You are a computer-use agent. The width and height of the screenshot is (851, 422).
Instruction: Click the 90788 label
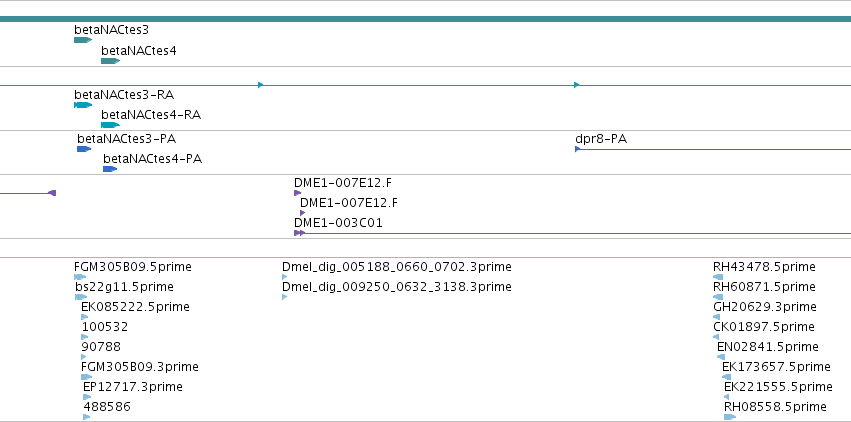(x=101, y=347)
